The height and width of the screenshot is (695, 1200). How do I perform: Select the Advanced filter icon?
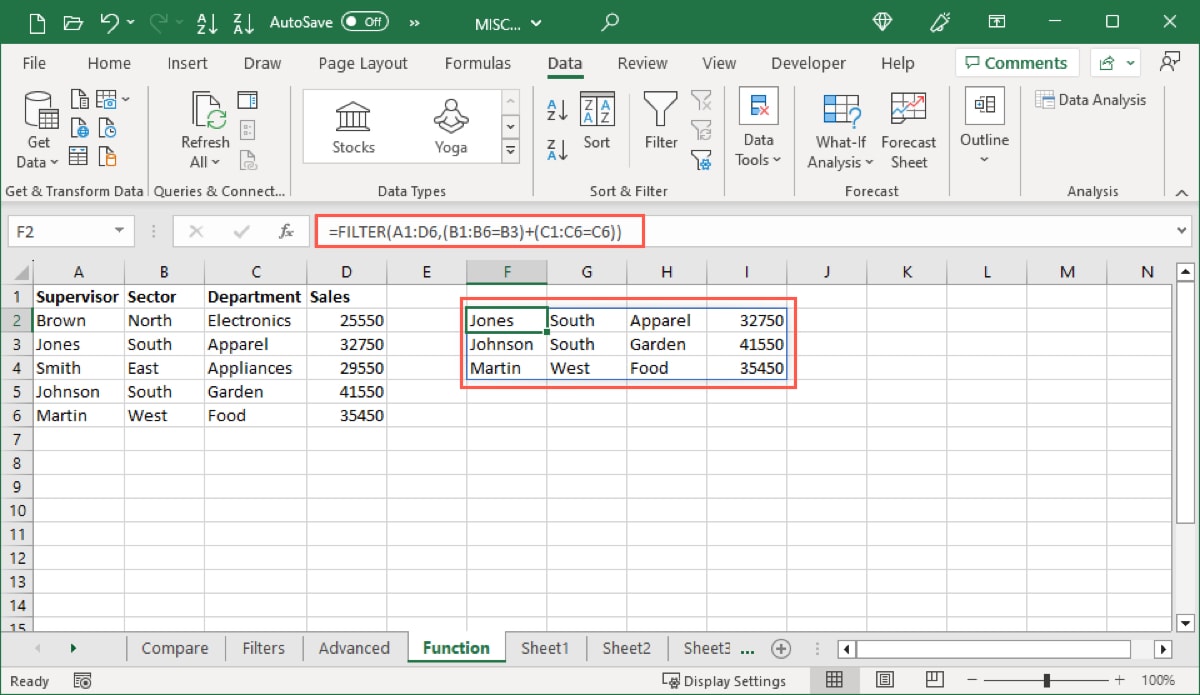pos(701,160)
